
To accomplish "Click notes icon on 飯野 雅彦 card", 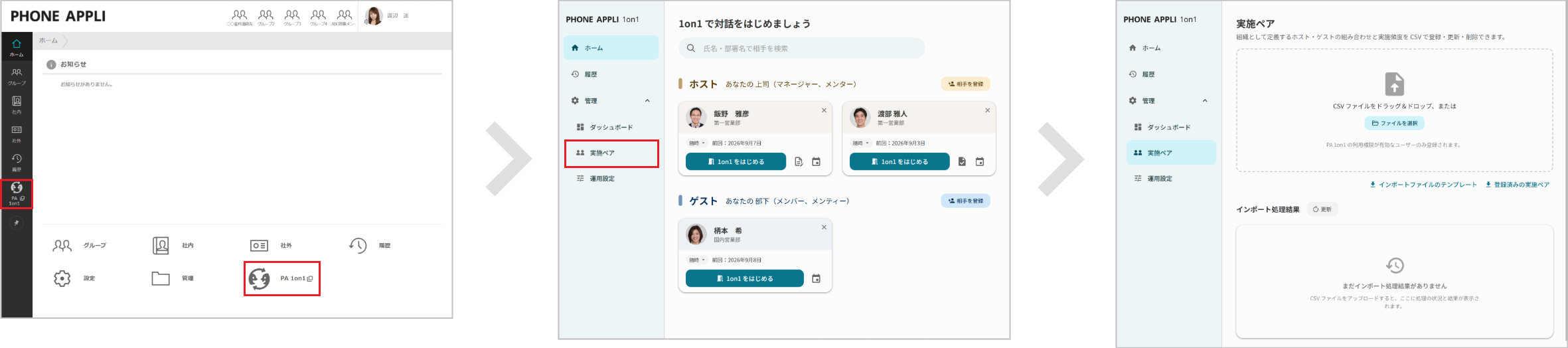I will (x=799, y=161).
